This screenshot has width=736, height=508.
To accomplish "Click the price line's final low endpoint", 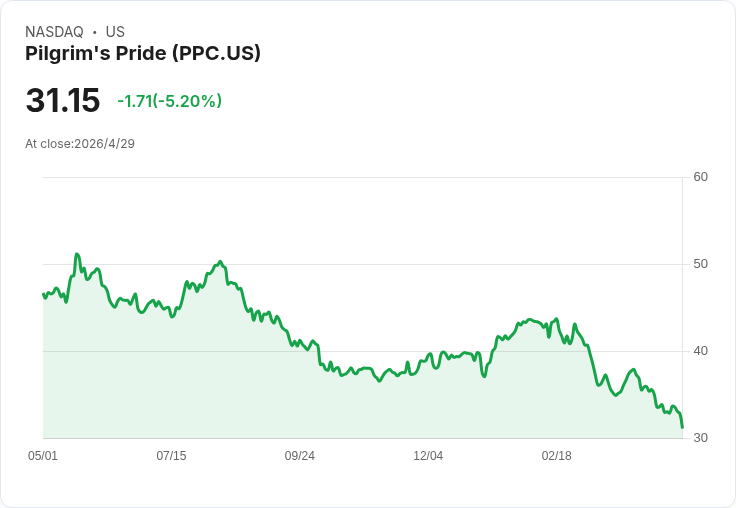I will pos(682,427).
